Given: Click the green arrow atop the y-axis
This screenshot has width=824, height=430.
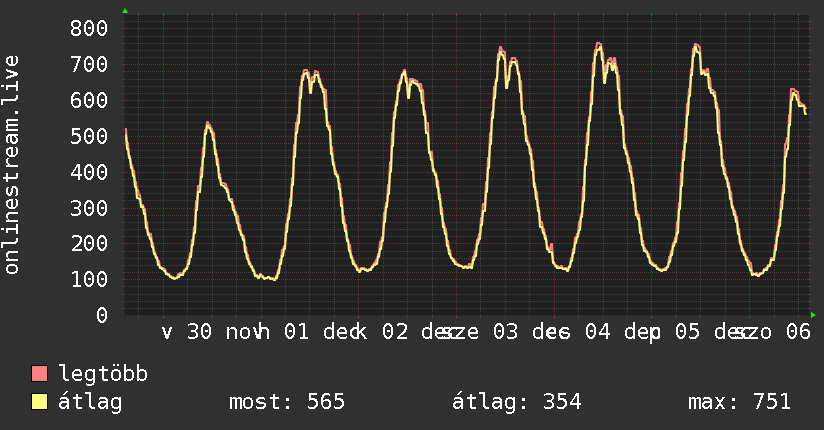Looking at the screenshot, I should [124, 11].
